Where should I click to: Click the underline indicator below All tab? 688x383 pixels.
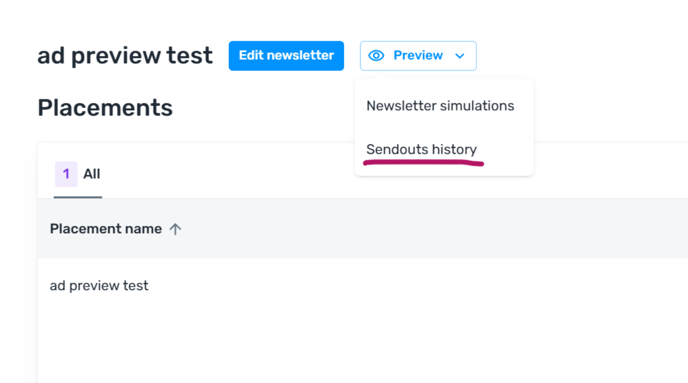coord(78,197)
